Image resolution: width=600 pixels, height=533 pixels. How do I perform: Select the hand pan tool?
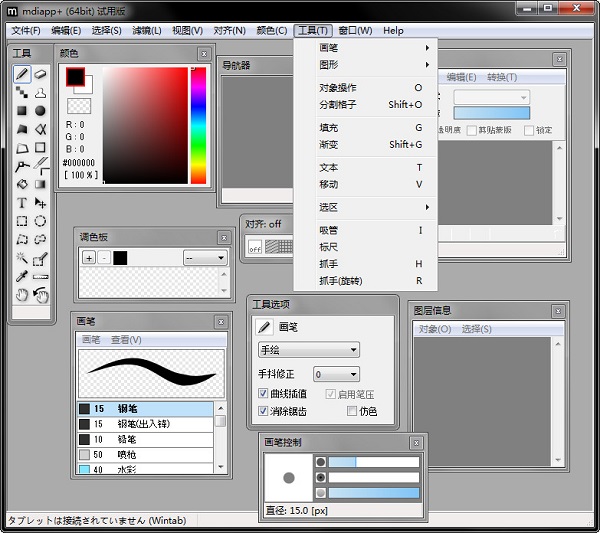22,295
